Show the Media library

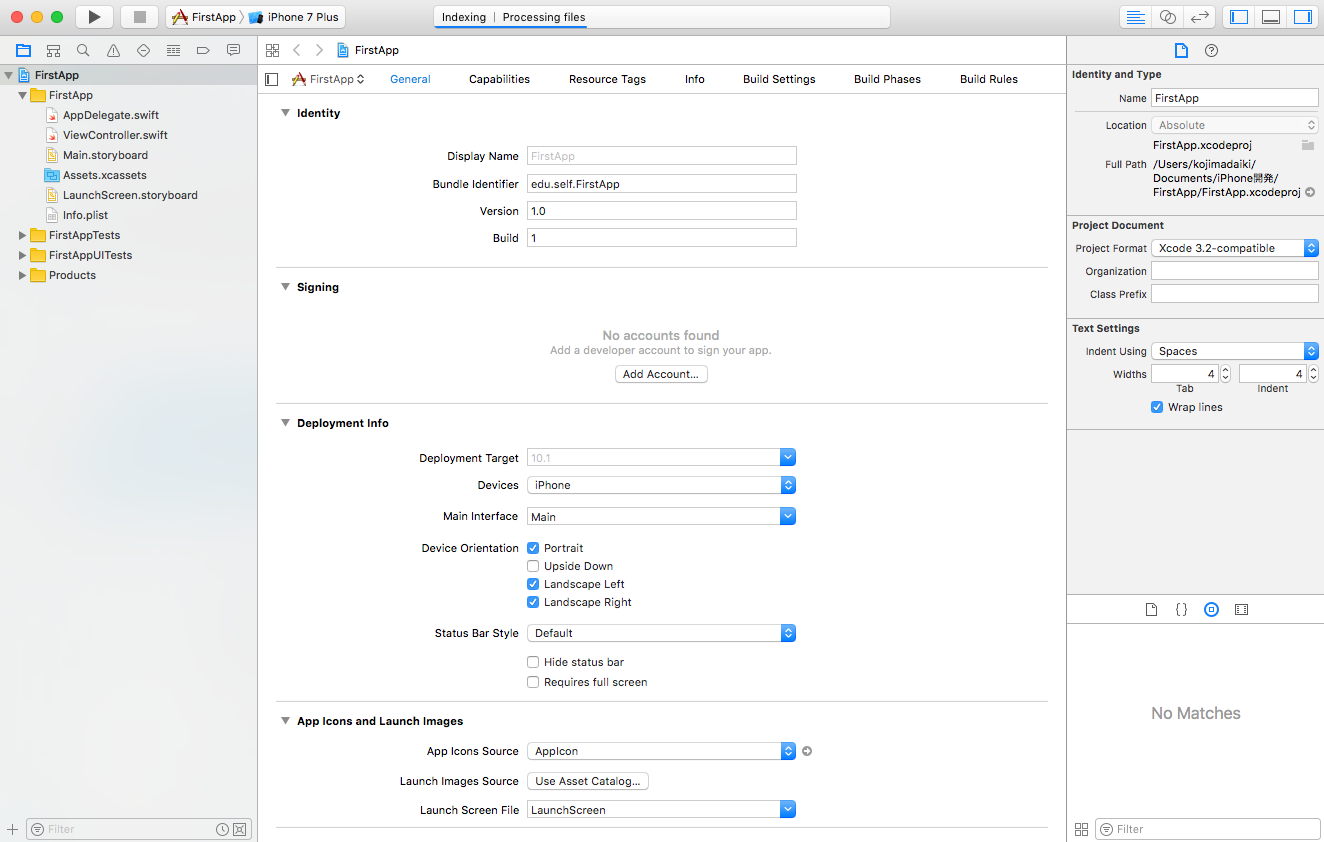1241,609
